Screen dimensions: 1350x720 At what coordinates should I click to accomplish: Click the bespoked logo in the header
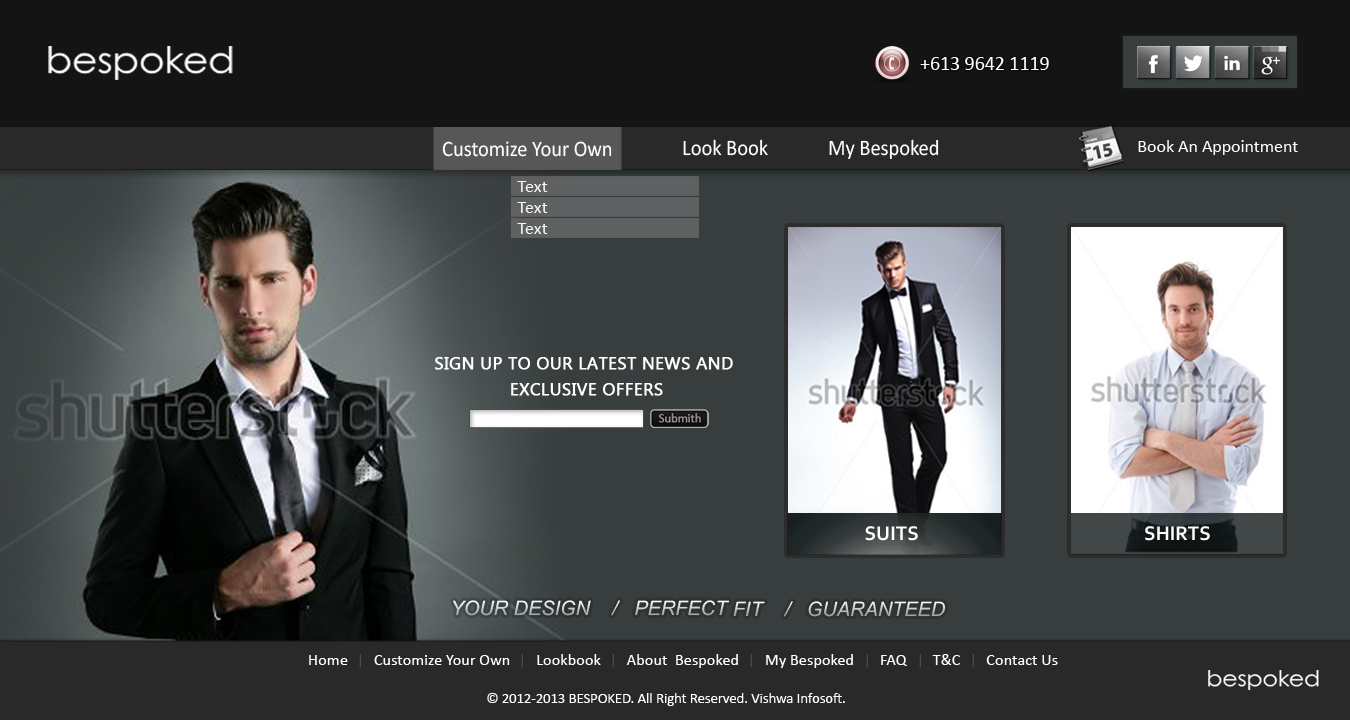(x=140, y=62)
